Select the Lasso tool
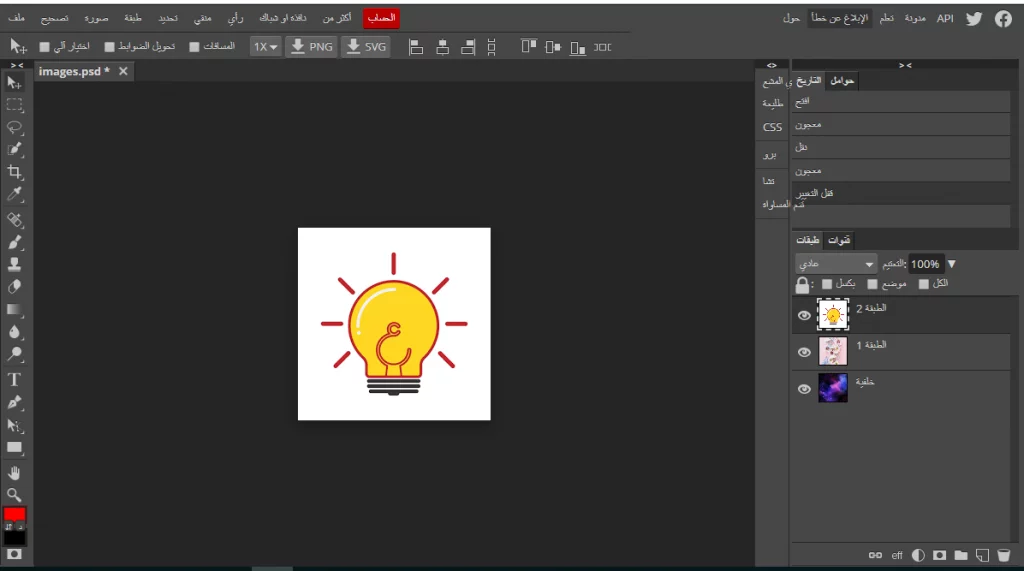Screen dimensions: 1024x571 pyautogui.click(x=15, y=127)
